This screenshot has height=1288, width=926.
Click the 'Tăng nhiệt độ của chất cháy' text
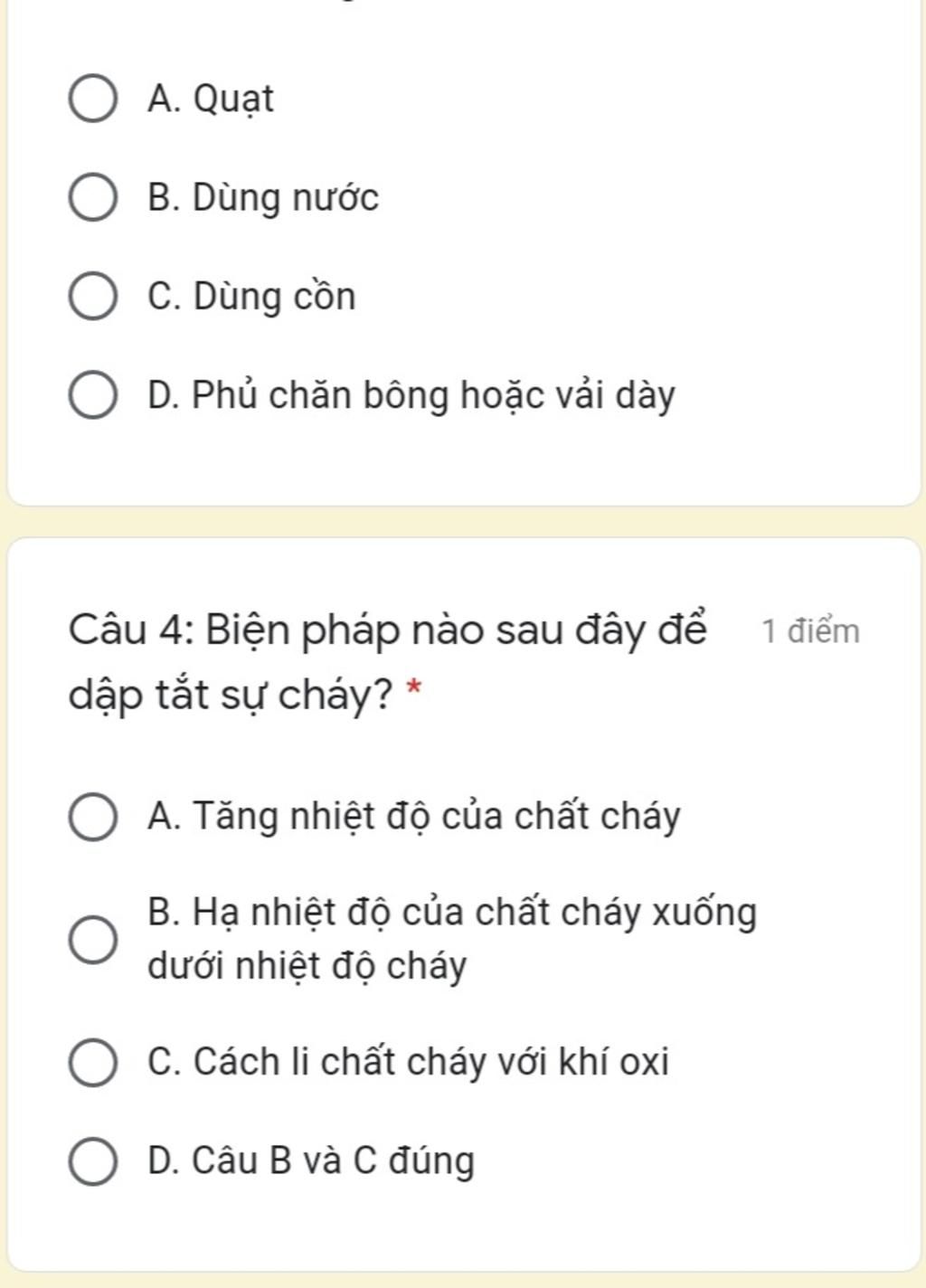point(436,817)
